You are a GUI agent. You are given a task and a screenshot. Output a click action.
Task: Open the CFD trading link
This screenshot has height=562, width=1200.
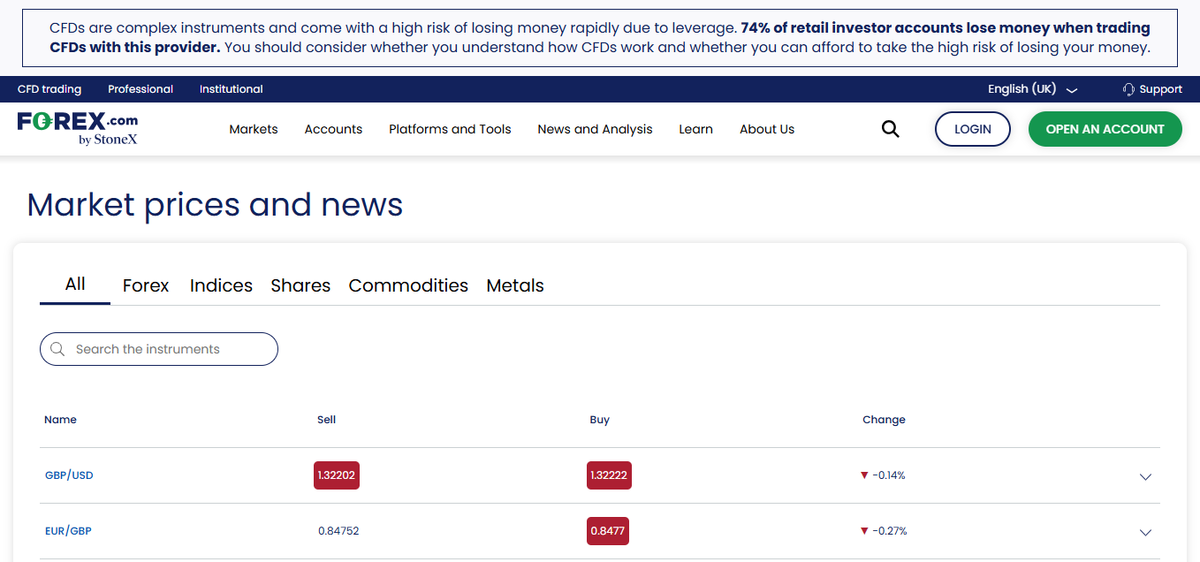click(x=50, y=89)
